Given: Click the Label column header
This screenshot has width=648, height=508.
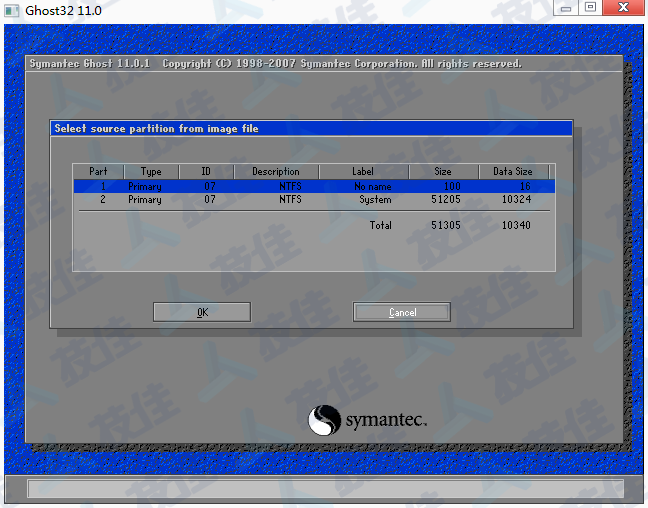Looking at the screenshot, I should [363, 172].
